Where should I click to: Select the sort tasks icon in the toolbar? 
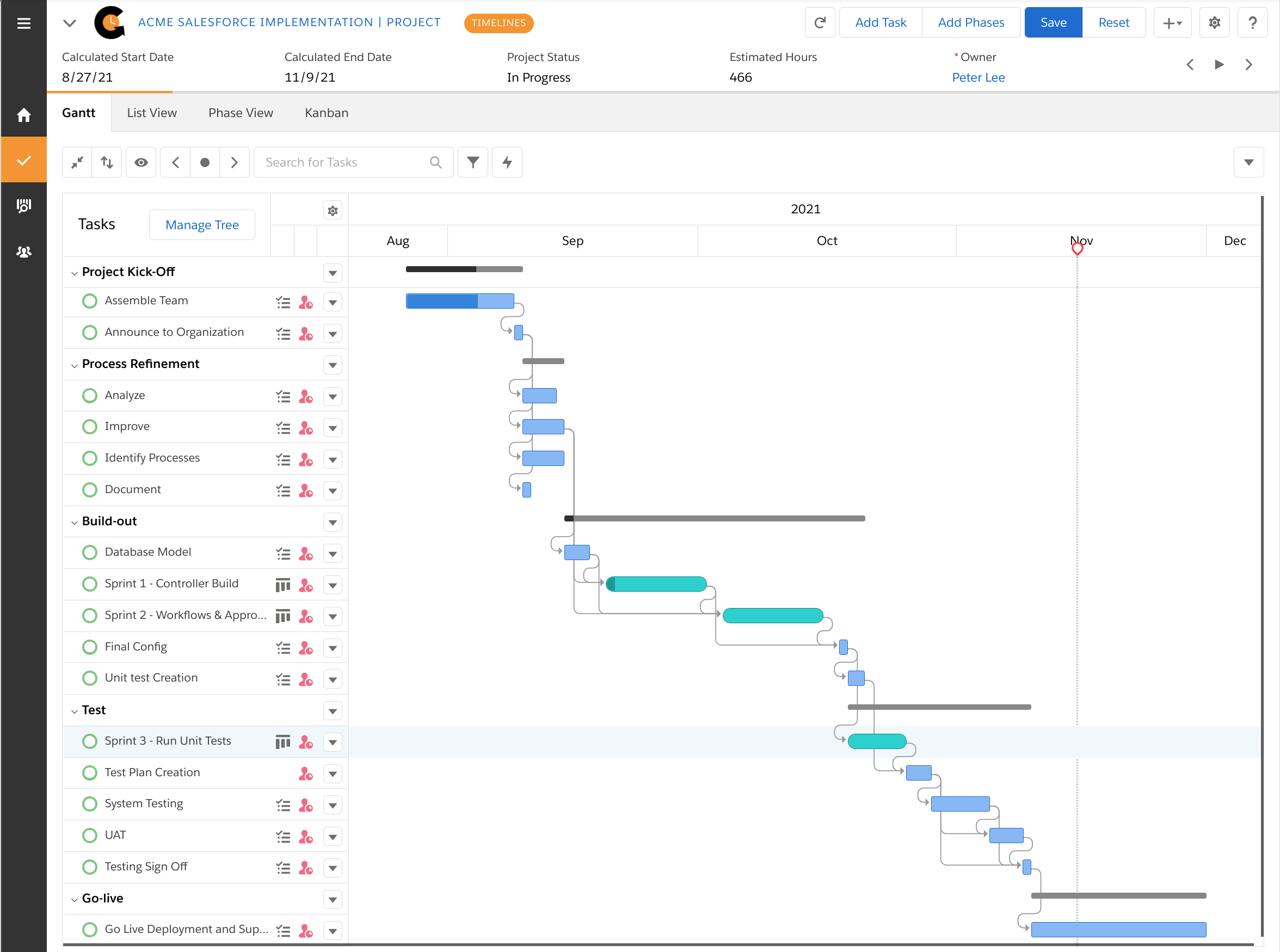[107, 162]
